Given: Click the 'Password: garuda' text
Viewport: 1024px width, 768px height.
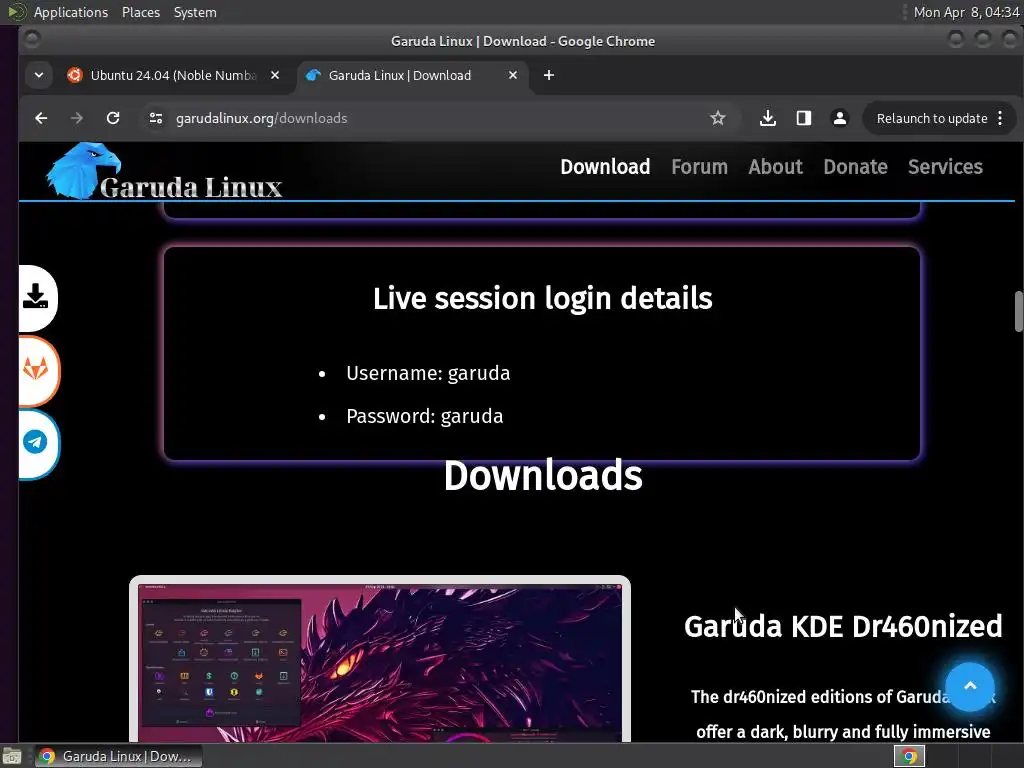Looking at the screenshot, I should click(424, 416).
